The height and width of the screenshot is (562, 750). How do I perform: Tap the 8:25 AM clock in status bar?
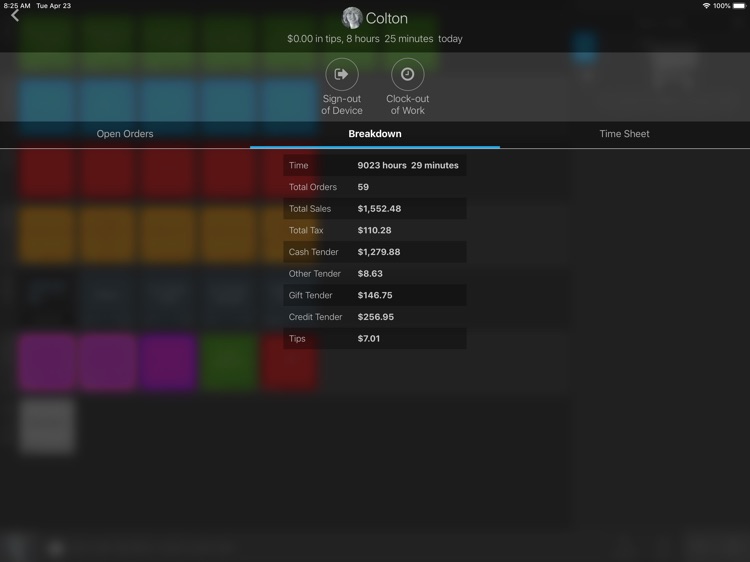coord(17,6)
